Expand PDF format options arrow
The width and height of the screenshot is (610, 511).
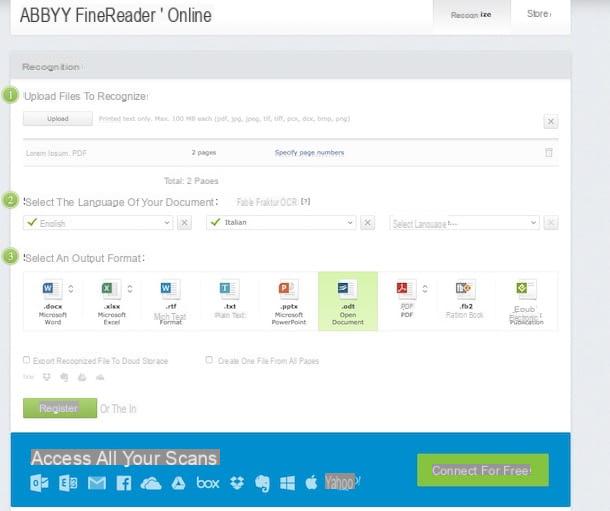point(425,289)
